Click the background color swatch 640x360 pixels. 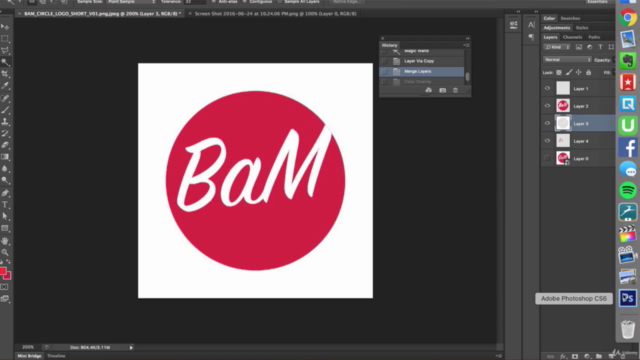point(8,276)
